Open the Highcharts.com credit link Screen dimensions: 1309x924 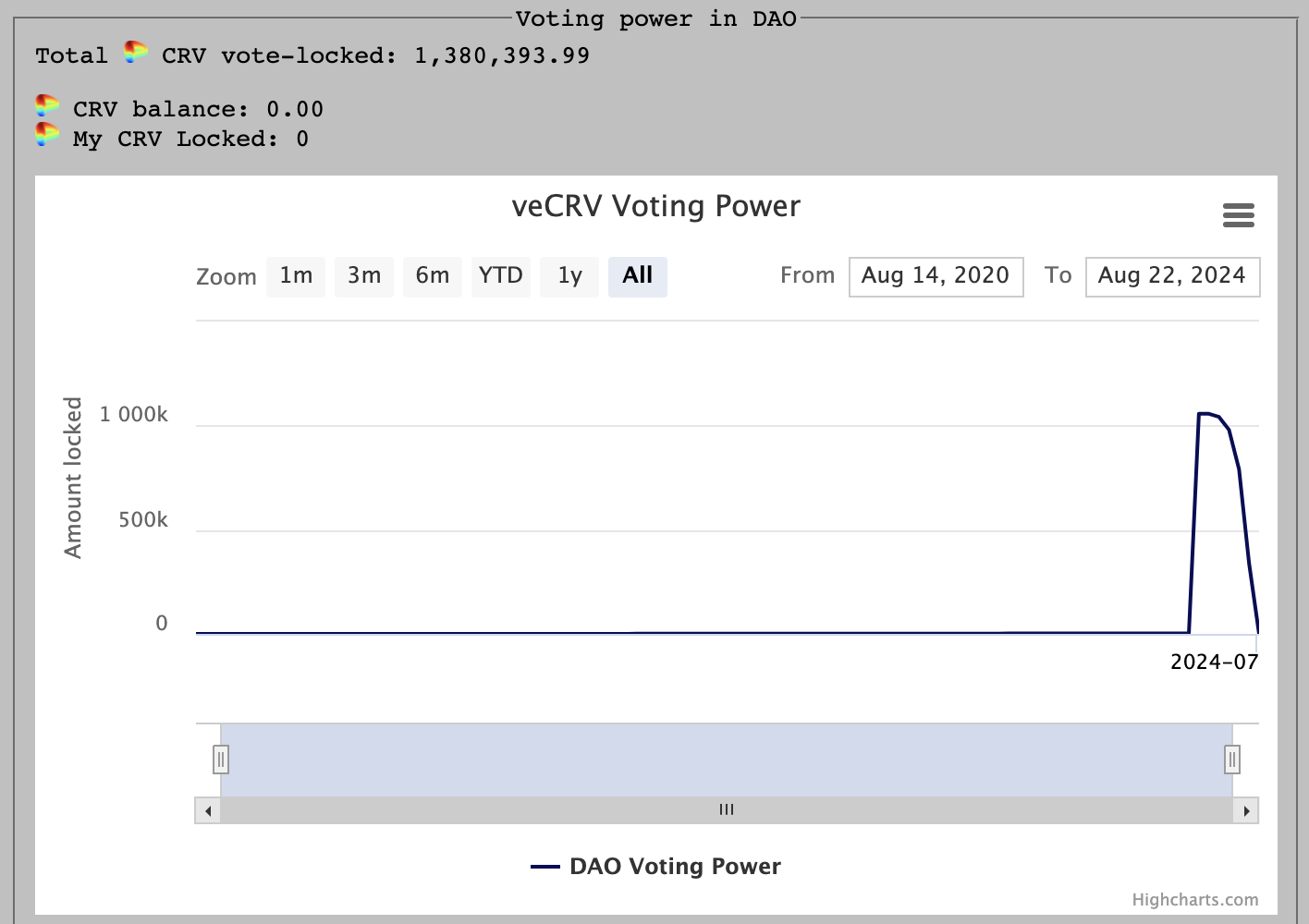[x=1194, y=900]
